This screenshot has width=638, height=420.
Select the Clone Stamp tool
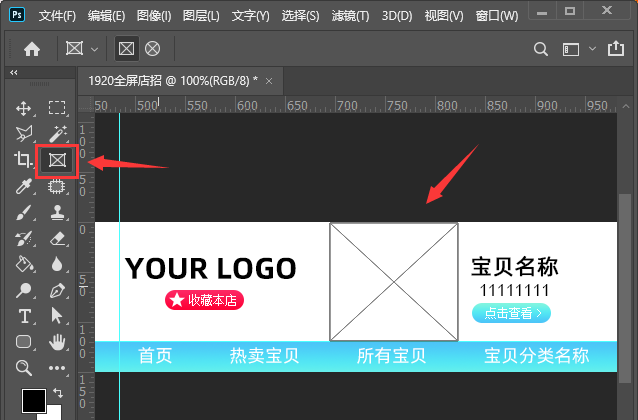[57, 212]
